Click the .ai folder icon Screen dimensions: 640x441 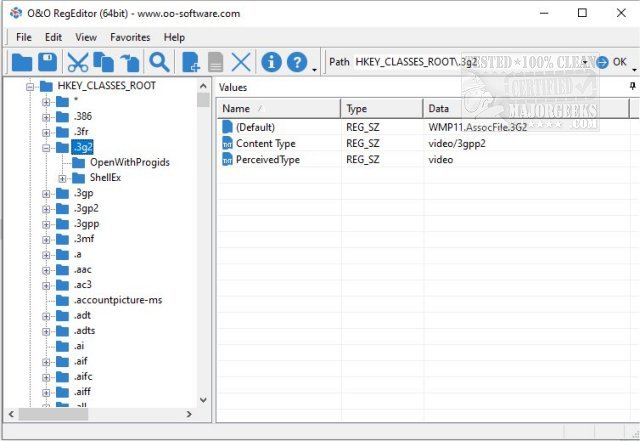62,346
